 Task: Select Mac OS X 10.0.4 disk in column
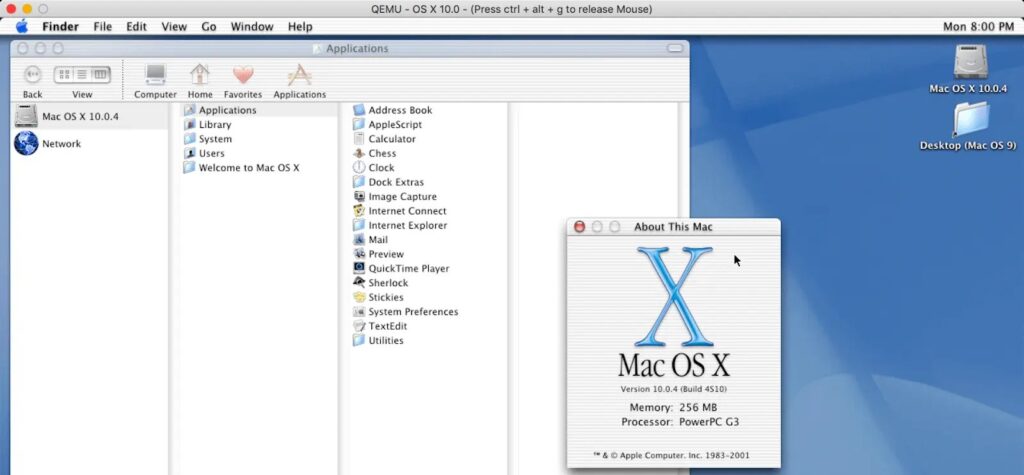click(89, 116)
